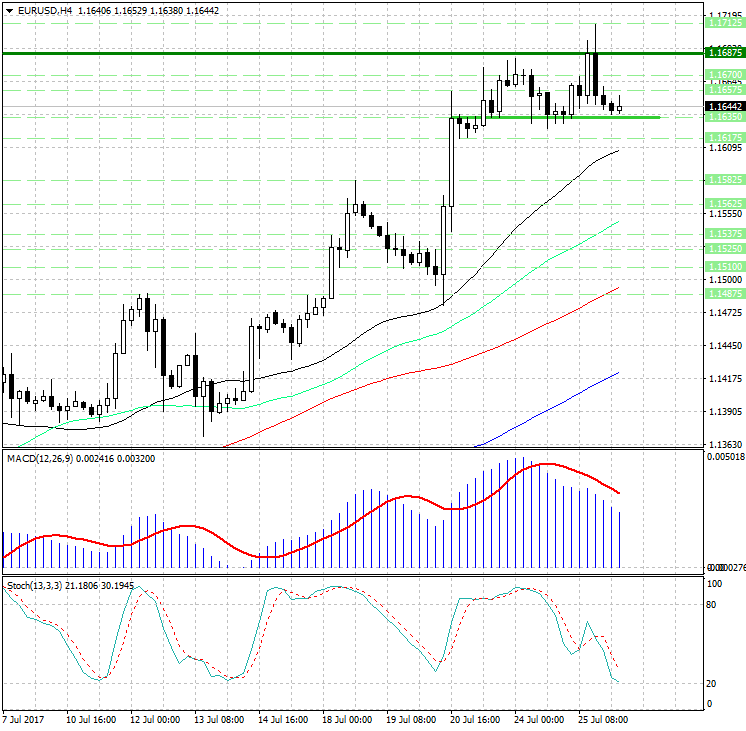Select the 1.14450 axis price value
The height and width of the screenshot is (731, 746).
(x=725, y=346)
